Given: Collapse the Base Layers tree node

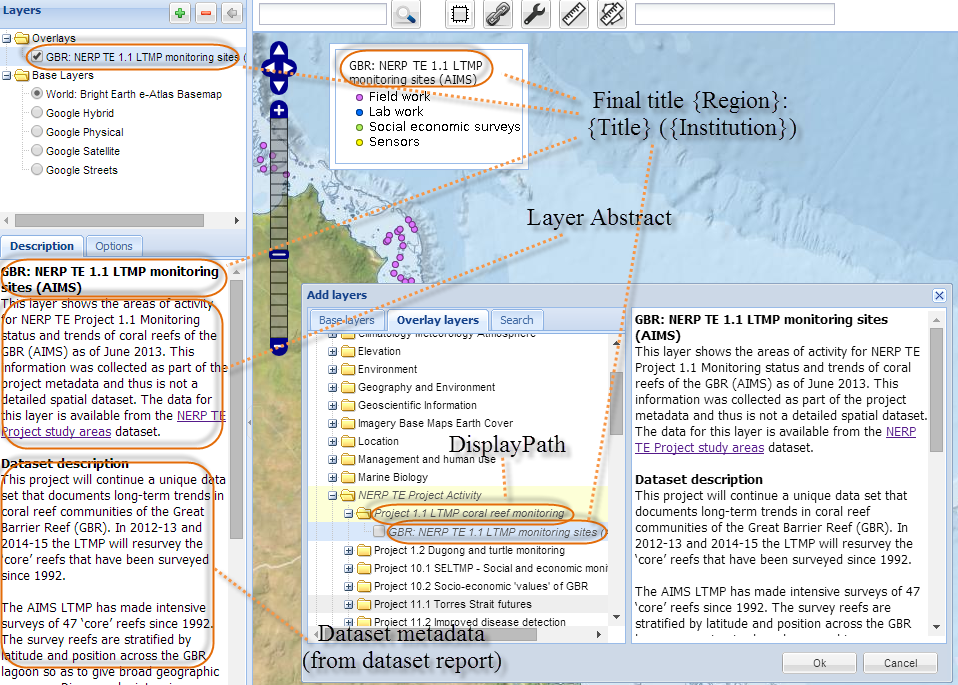Looking at the screenshot, I should (x=7, y=75).
